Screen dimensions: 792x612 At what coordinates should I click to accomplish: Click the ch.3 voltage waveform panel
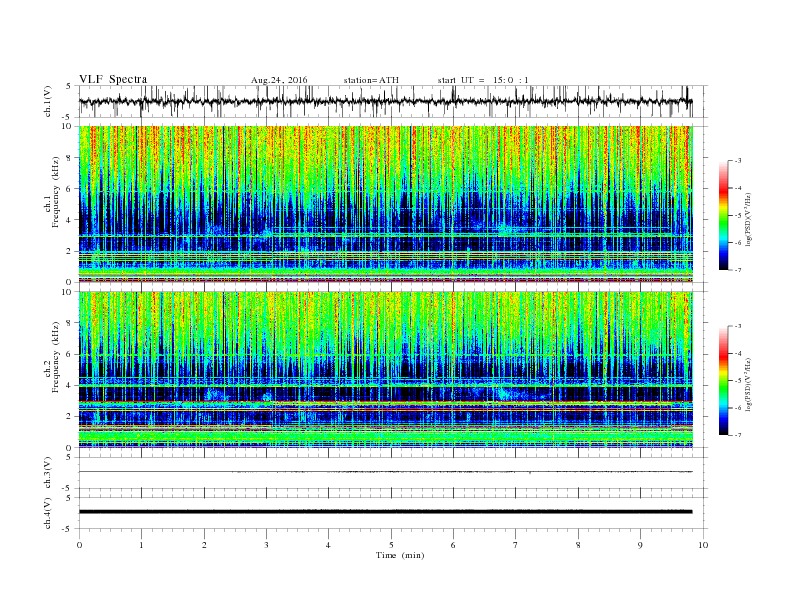click(392, 473)
